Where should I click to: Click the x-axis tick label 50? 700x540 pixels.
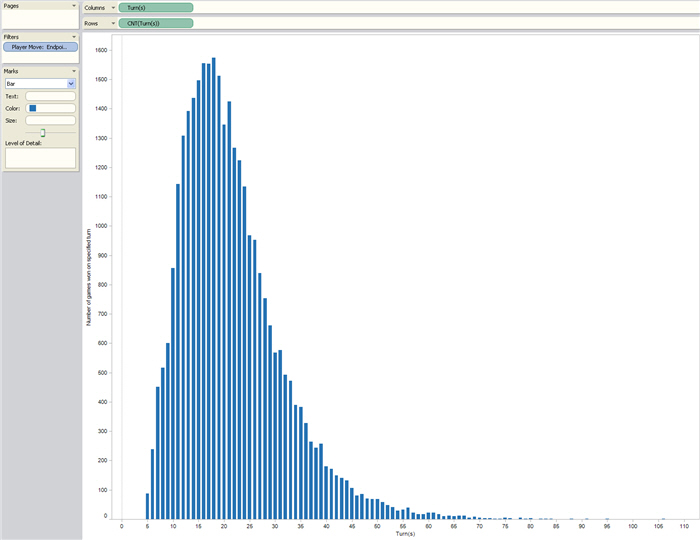[377, 526]
